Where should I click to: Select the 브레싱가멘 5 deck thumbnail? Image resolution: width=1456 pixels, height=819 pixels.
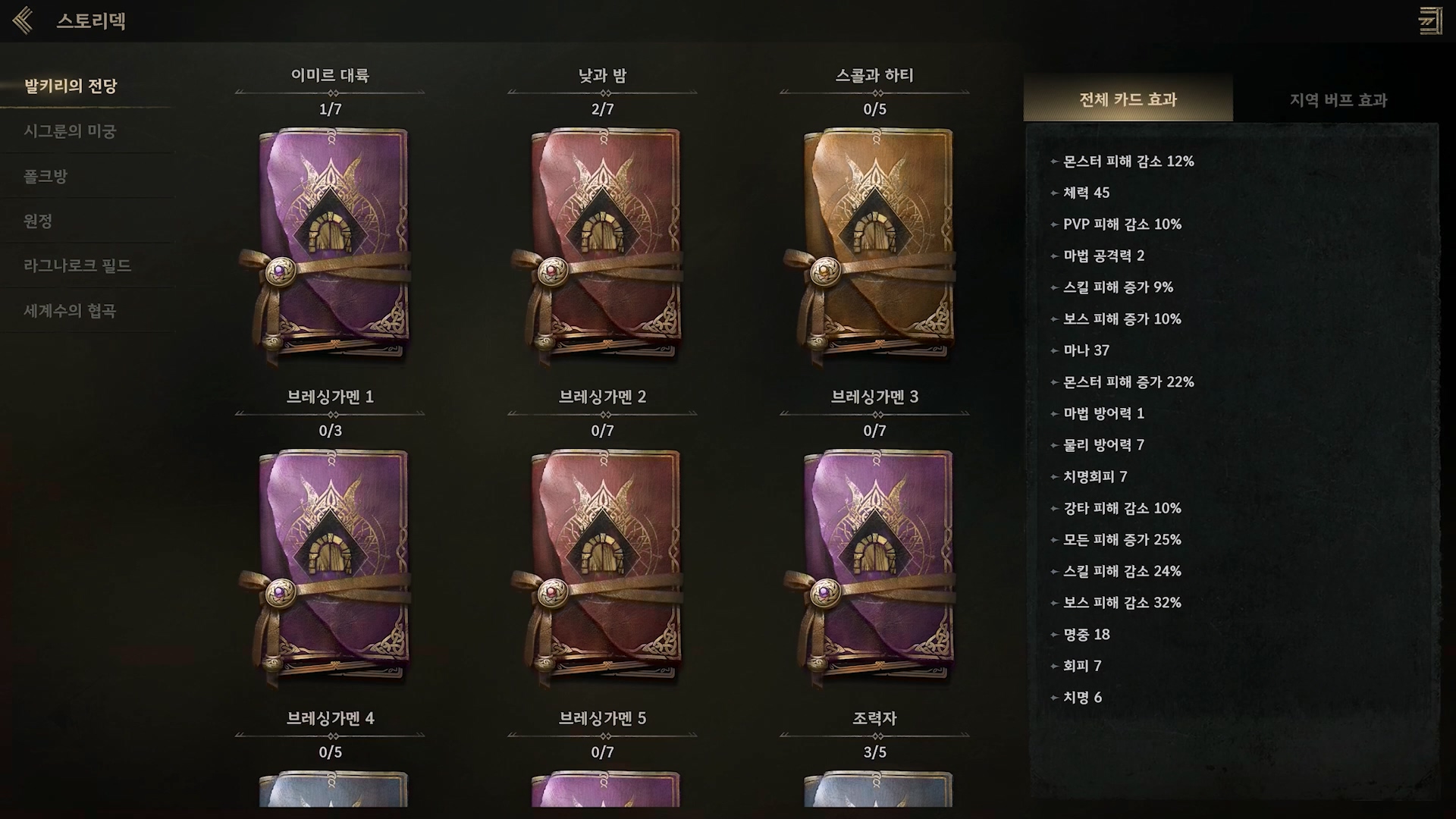click(x=605, y=789)
